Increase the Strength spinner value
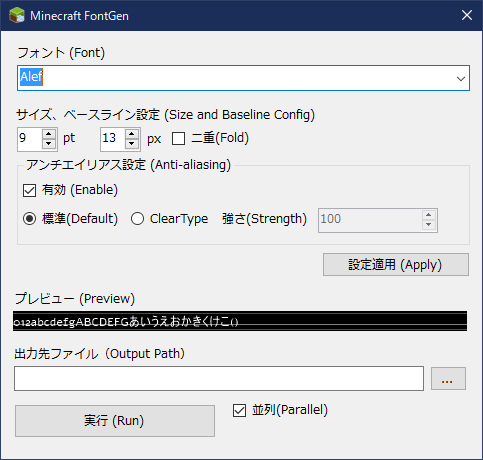This screenshot has height=460, width=483. coord(429,215)
